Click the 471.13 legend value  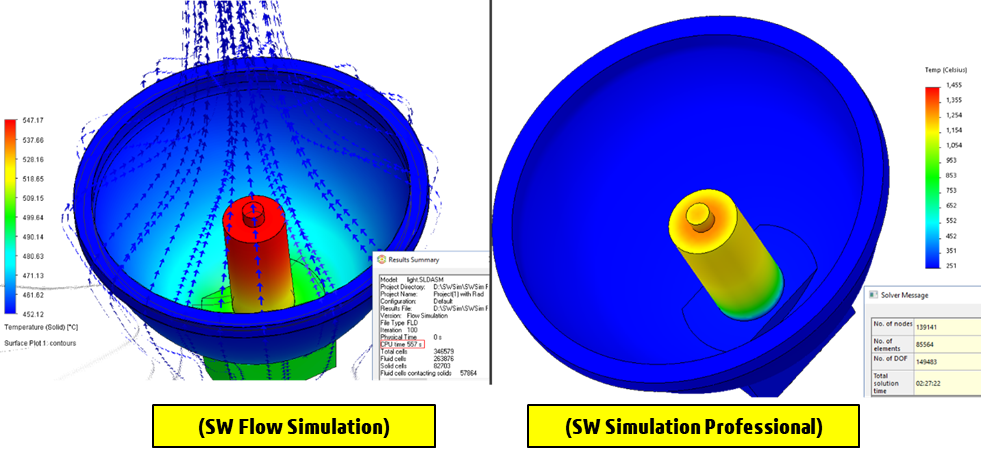pos(34,275)
